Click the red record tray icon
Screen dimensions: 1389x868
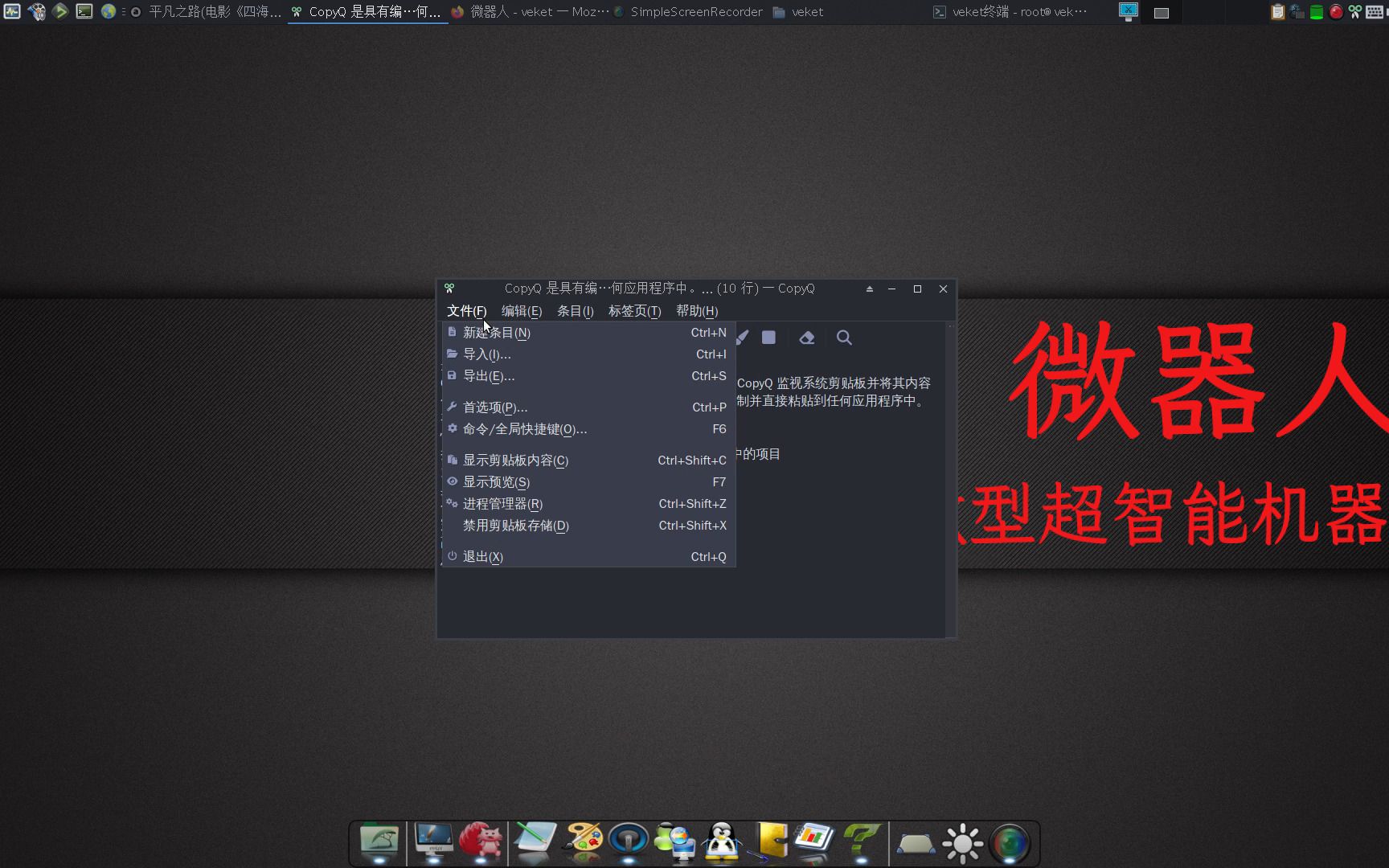[x=1336, y=11]
